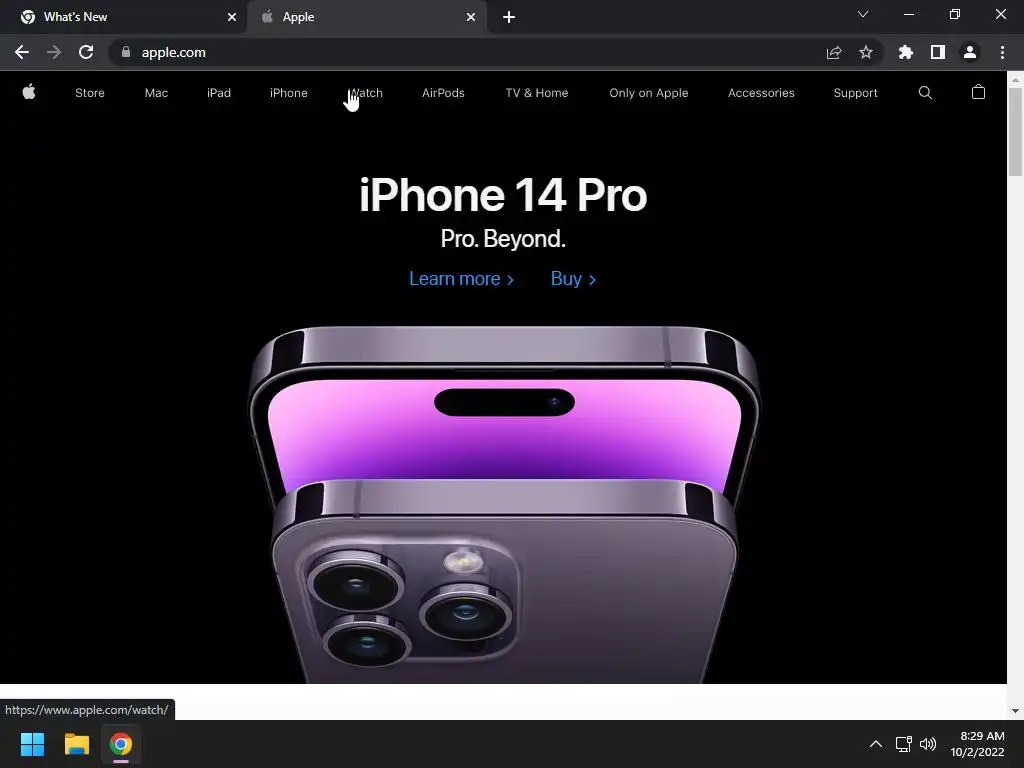Open the Windows Start menu
The width and height of the screenshot is (1024, 768).
tap(32, 744)
